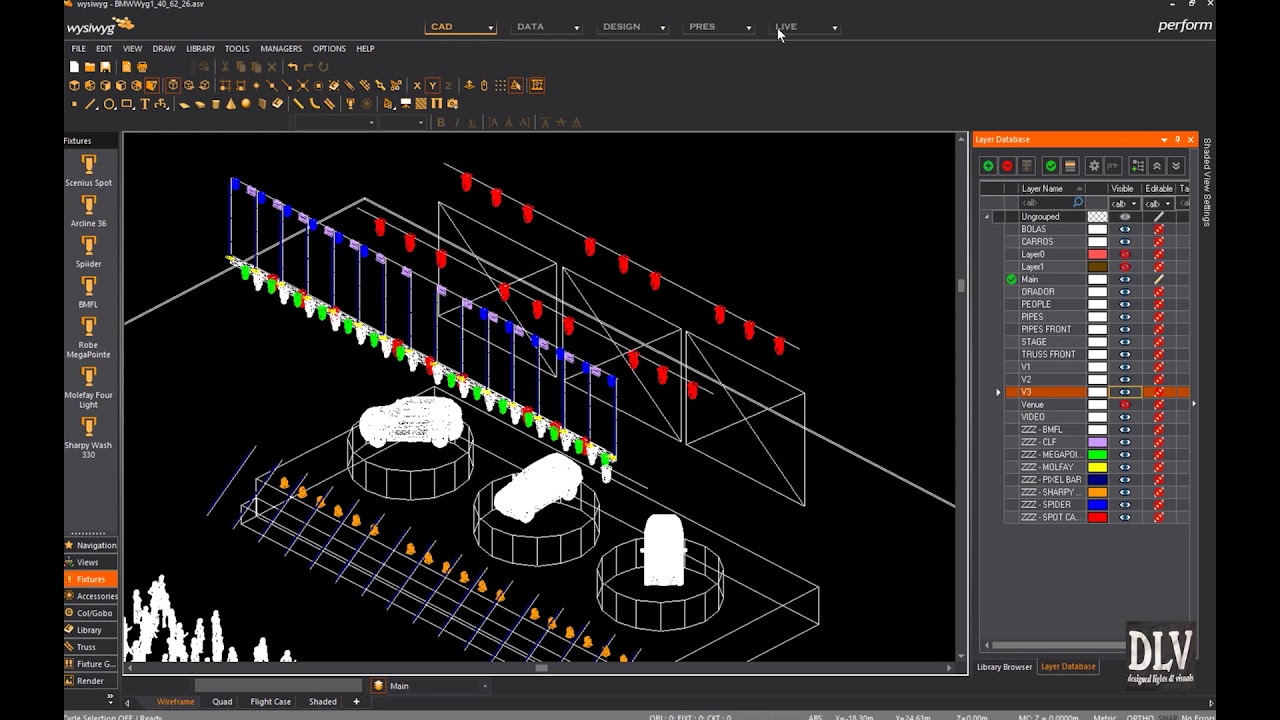Click the Save file toolbar icon

click(x=106, y=67)
